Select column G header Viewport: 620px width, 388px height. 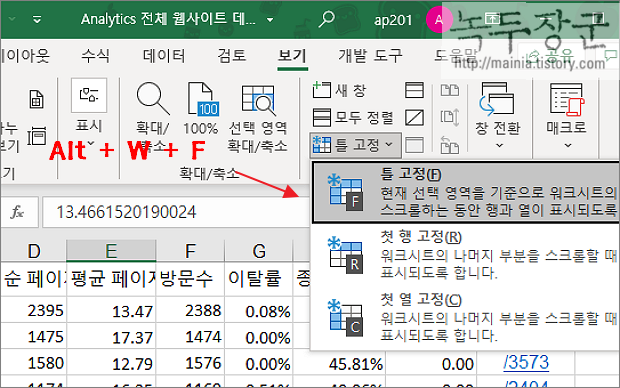pyautogui.click(x=259, y=251)
